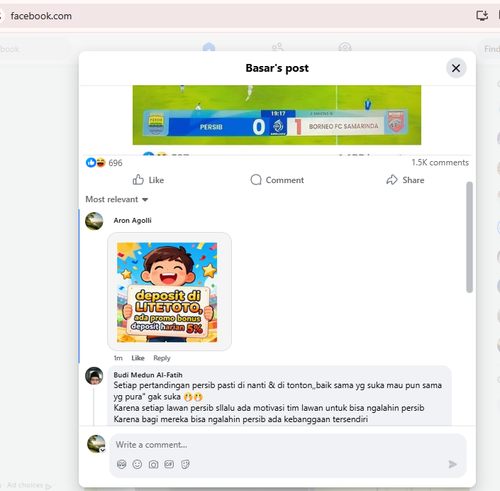Click the blue thumbs-up reaction icon
Viewport: 500px width, 491px height.
(x=90, y=163)
